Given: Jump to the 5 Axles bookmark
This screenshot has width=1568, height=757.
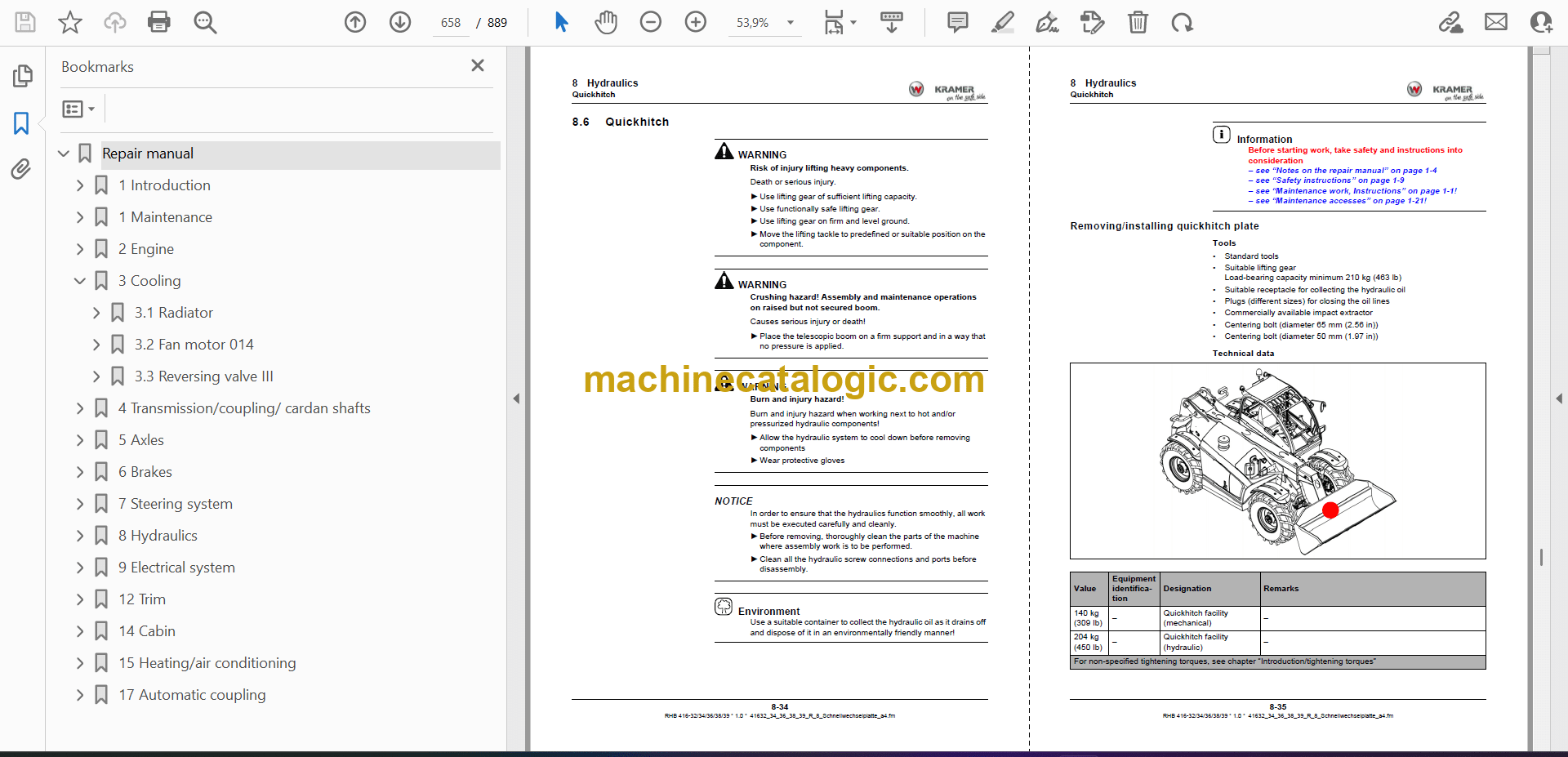Looking at the screenshot, I should (141, 440).
